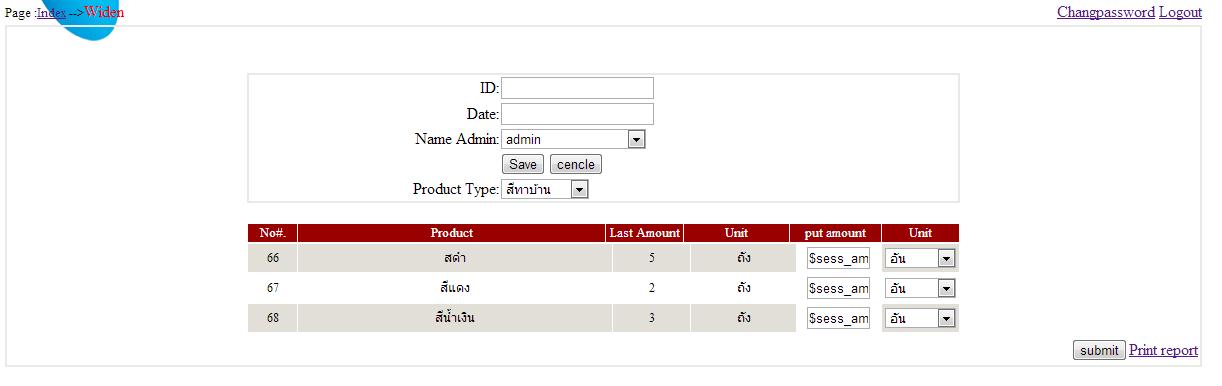Screen dimensions: 1222x386
Task: Click the submit button
Action: 1099,350
